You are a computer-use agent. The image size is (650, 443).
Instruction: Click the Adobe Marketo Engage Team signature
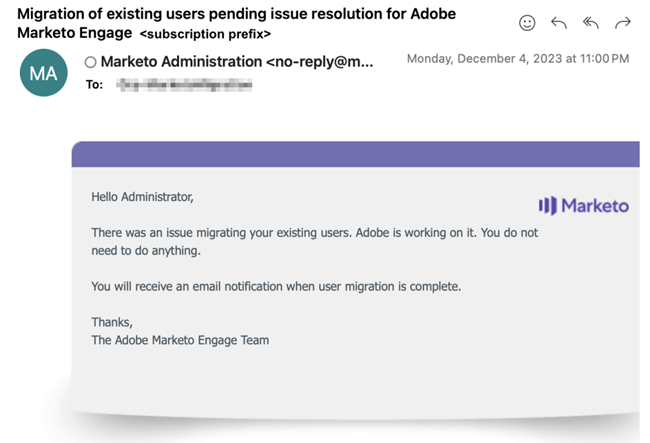[x=180, y=340]
